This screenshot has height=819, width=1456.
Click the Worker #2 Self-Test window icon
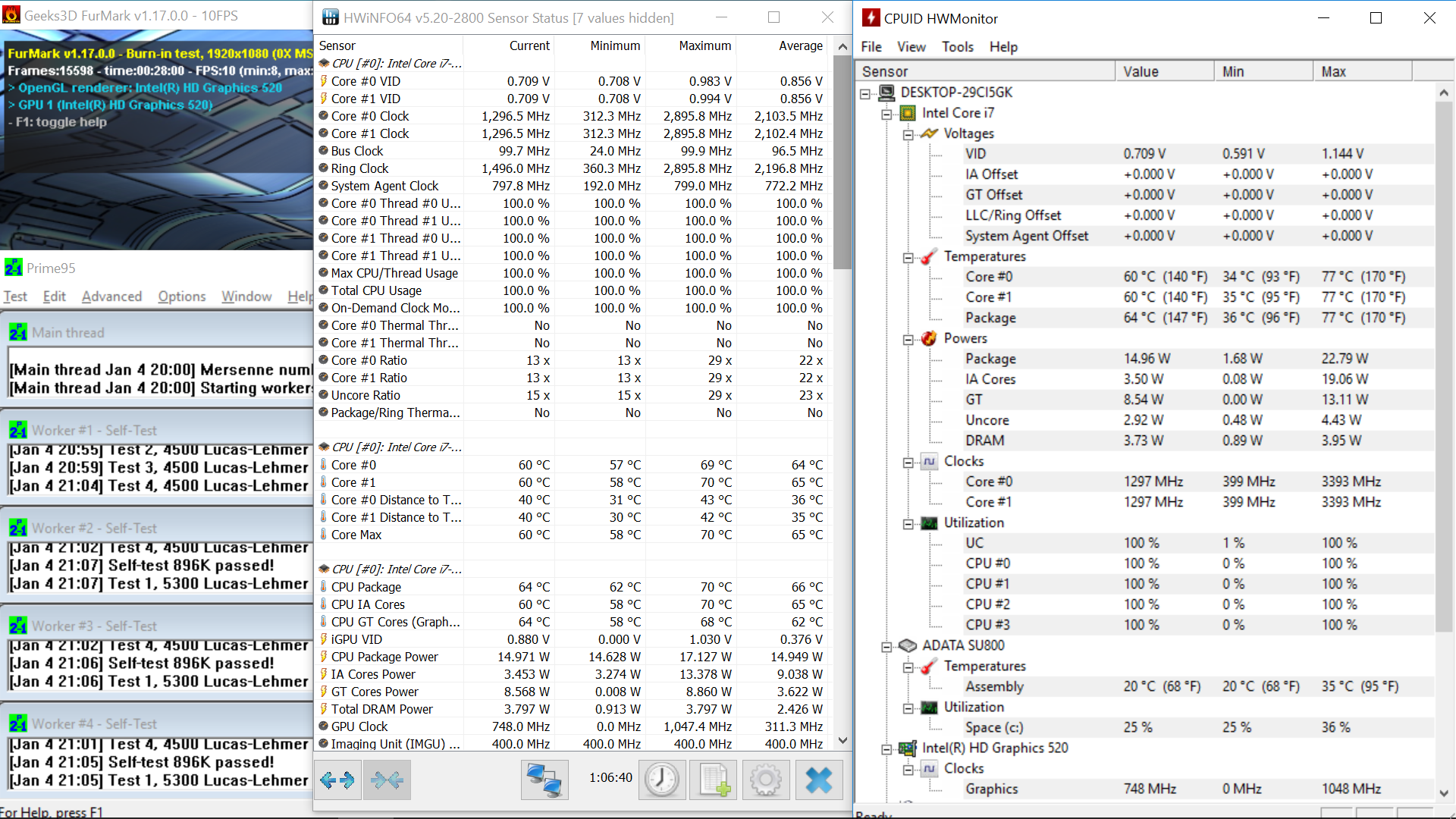tap(18, 528)
